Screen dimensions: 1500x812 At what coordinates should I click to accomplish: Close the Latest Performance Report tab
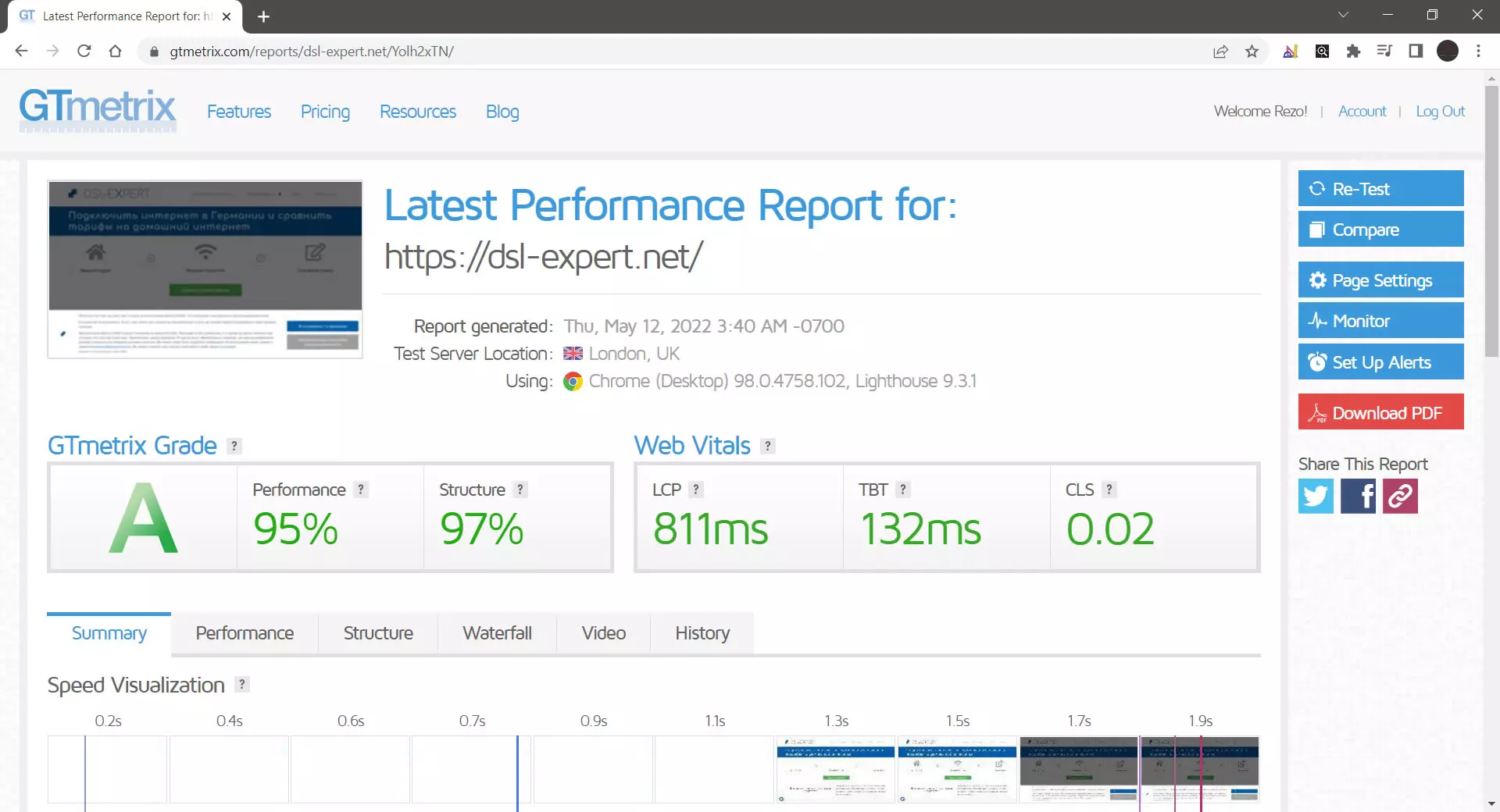pos(227,16)
